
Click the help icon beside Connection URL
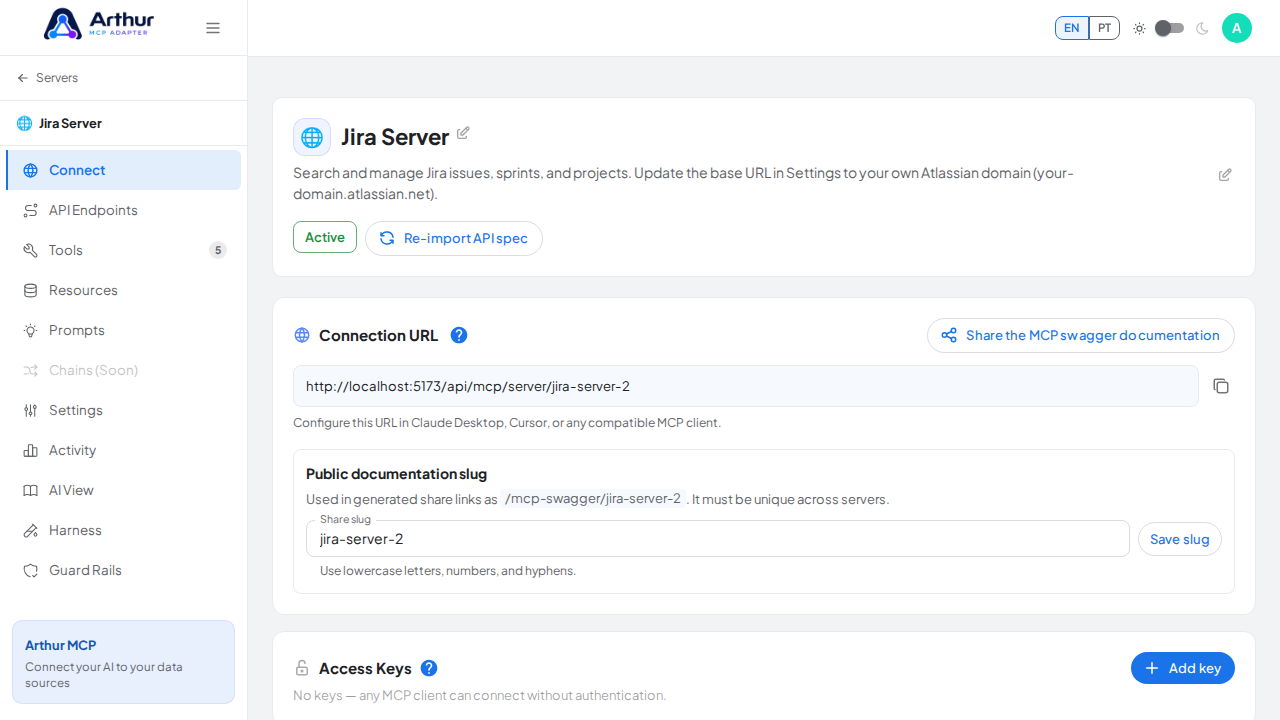point(459,335)
